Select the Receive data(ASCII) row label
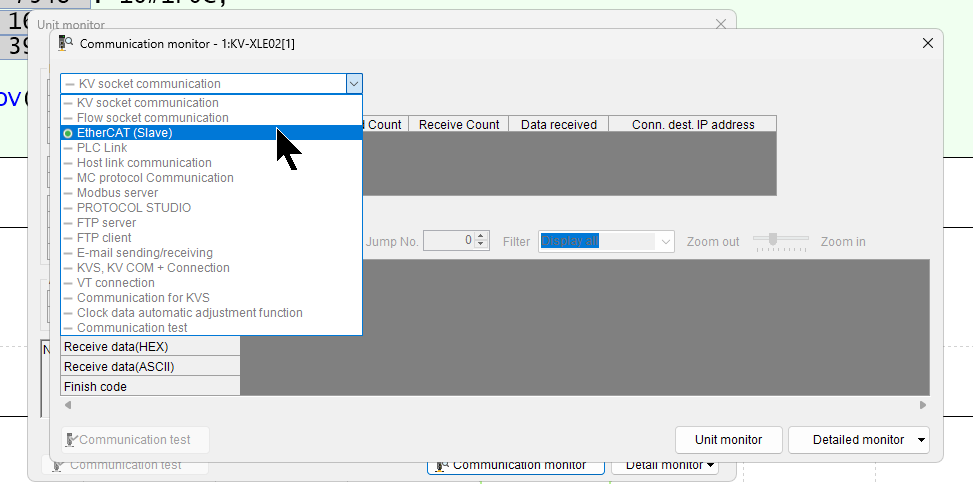973x484 pixels. (150, 367)
